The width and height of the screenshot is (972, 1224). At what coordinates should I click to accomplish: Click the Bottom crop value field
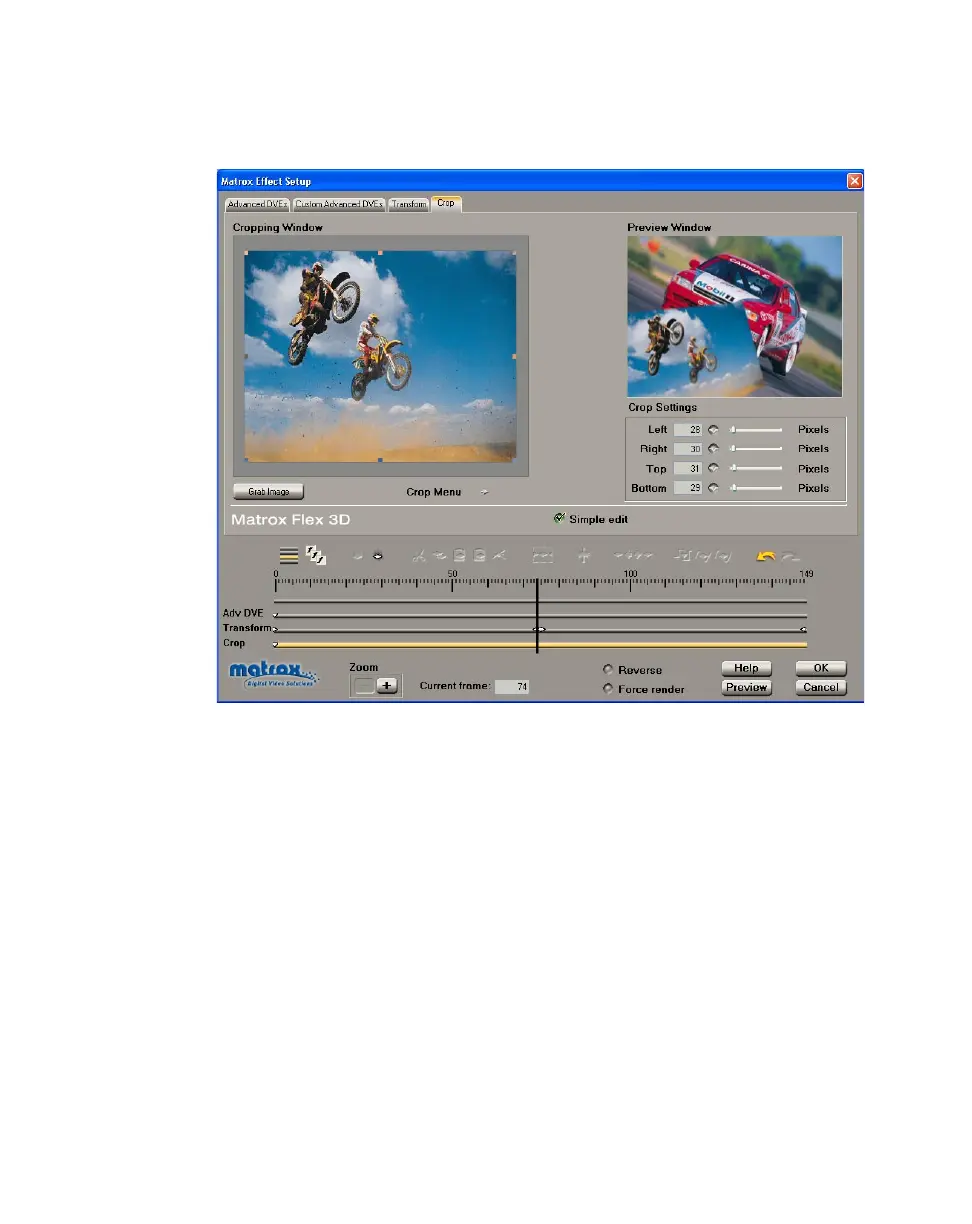click(687, 488)
